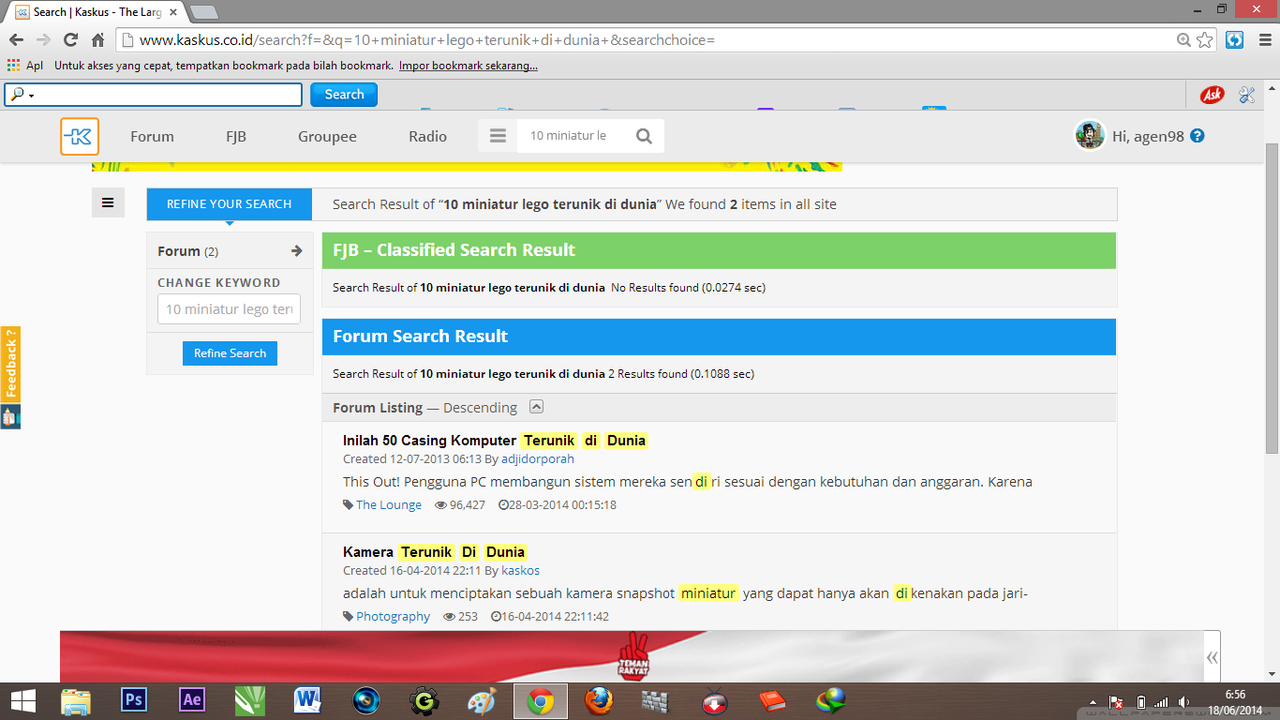Screen dimensions: 1280x720
Task: Open the Groupee menu item
Action: pos(327,136)
